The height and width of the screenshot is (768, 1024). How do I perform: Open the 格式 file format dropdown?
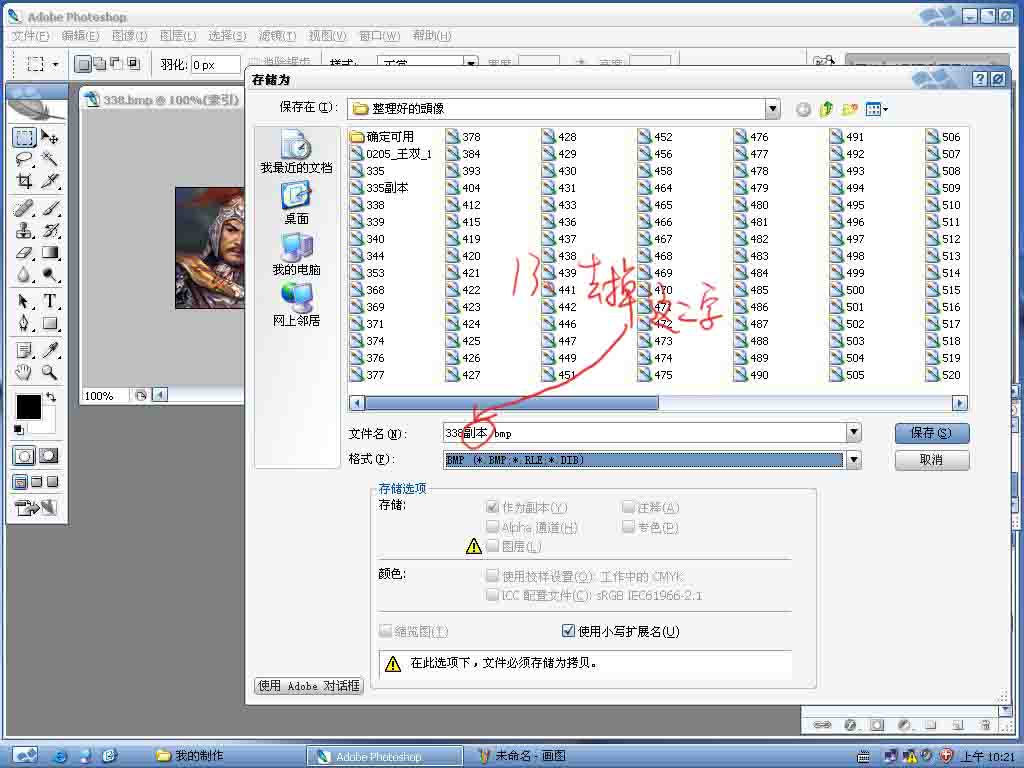853,460
